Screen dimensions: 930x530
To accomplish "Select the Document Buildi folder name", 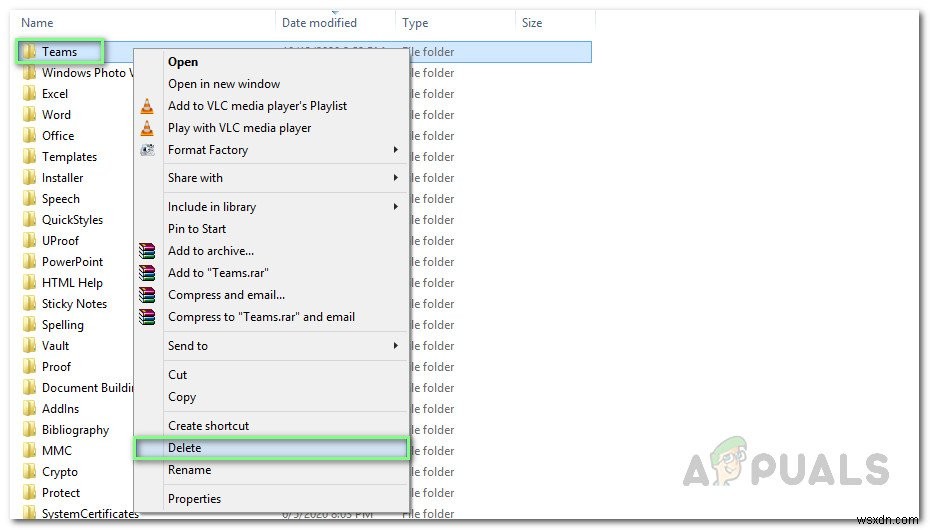I will (87, 388).
